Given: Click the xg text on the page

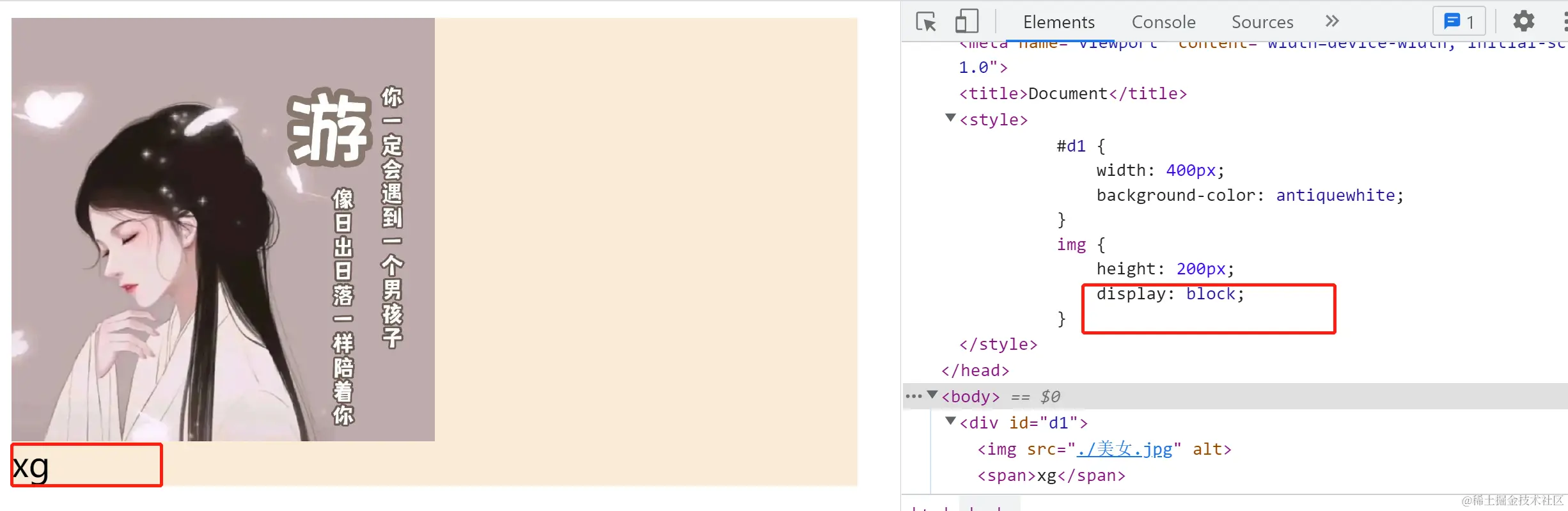Looking at the screenshot, I should (x=30, y=467).
